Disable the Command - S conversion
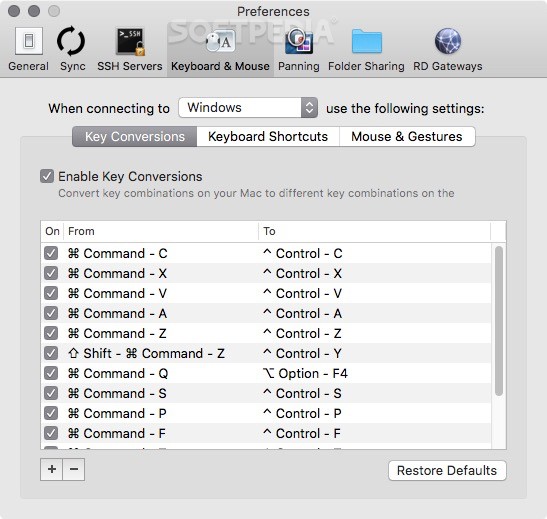This screenshot has width=547, height=519. 51,393
